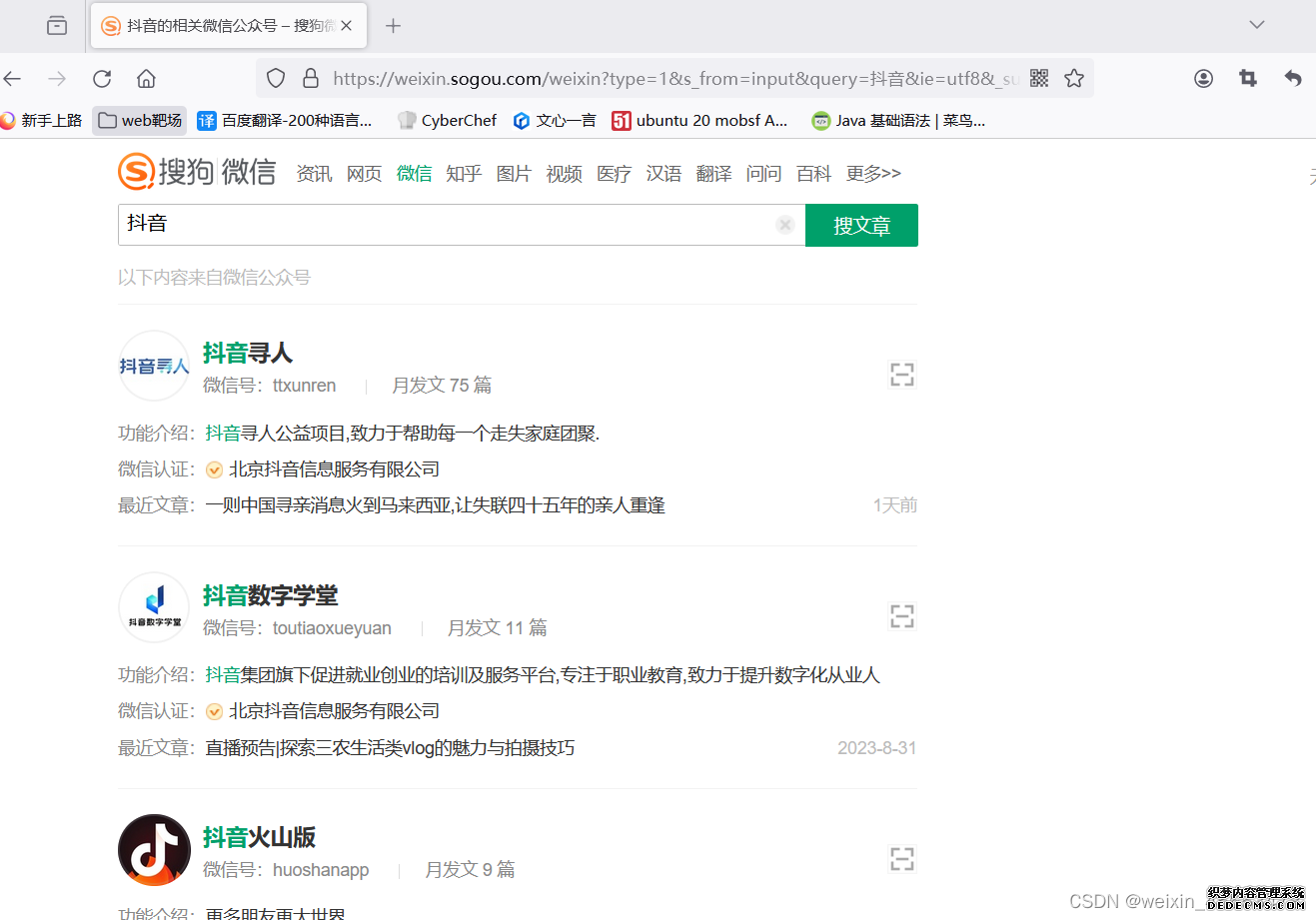Open the 抖音火山版 account title link
This screenshot has width=1316, height=920.
[259, 837]
